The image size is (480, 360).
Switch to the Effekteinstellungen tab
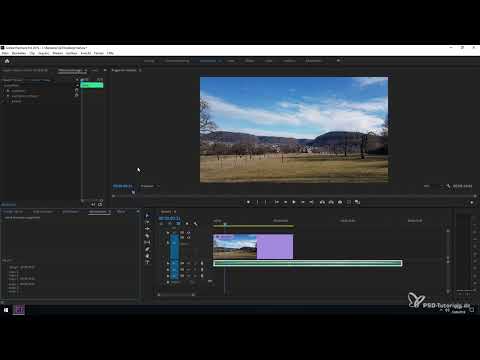click(71, 71)
